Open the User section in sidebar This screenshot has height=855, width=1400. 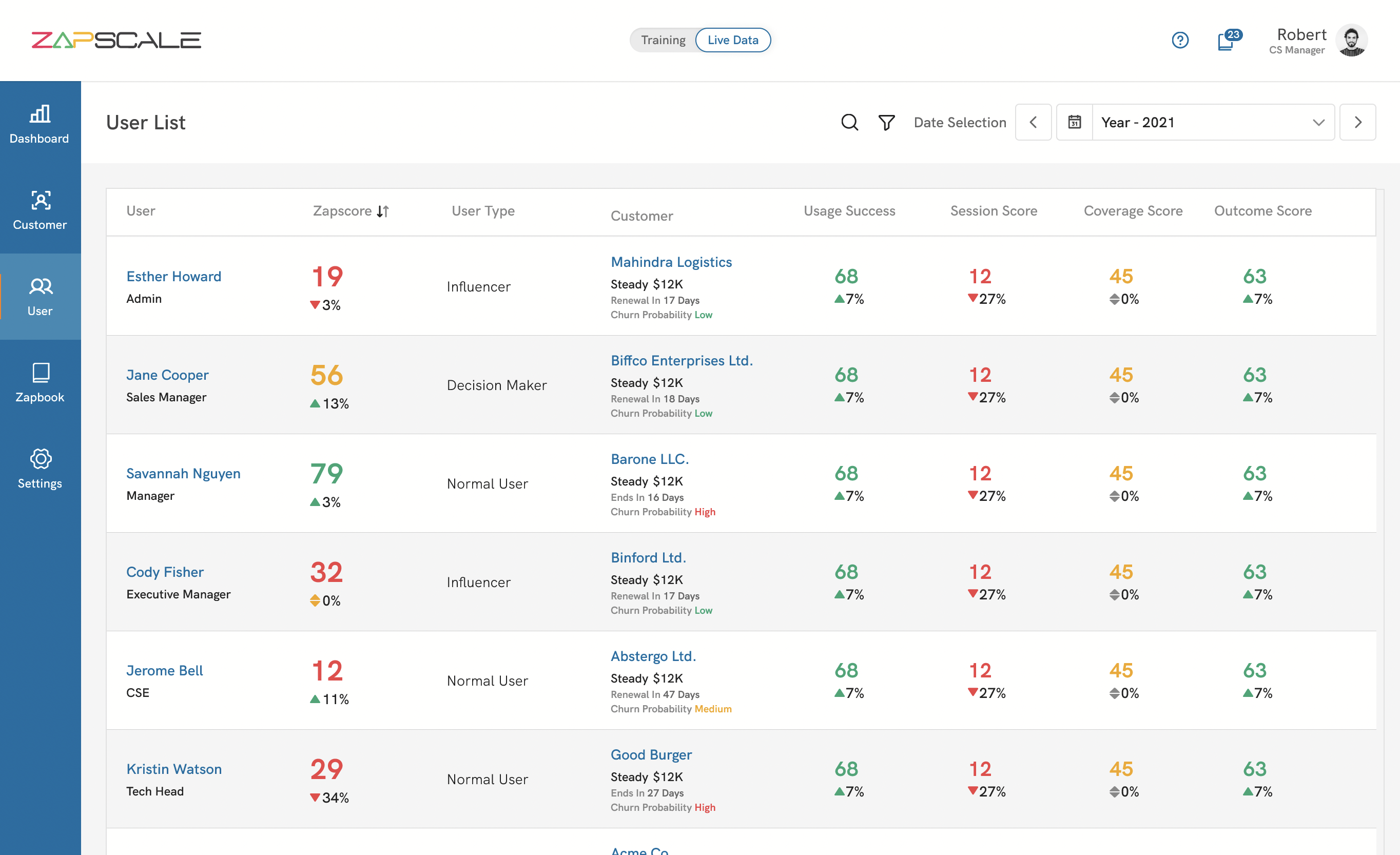coord(40,297)
